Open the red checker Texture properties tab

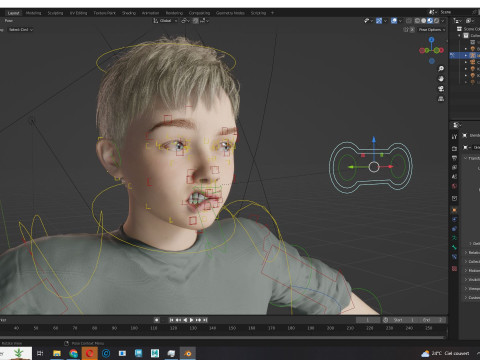[x=454, y=268]
